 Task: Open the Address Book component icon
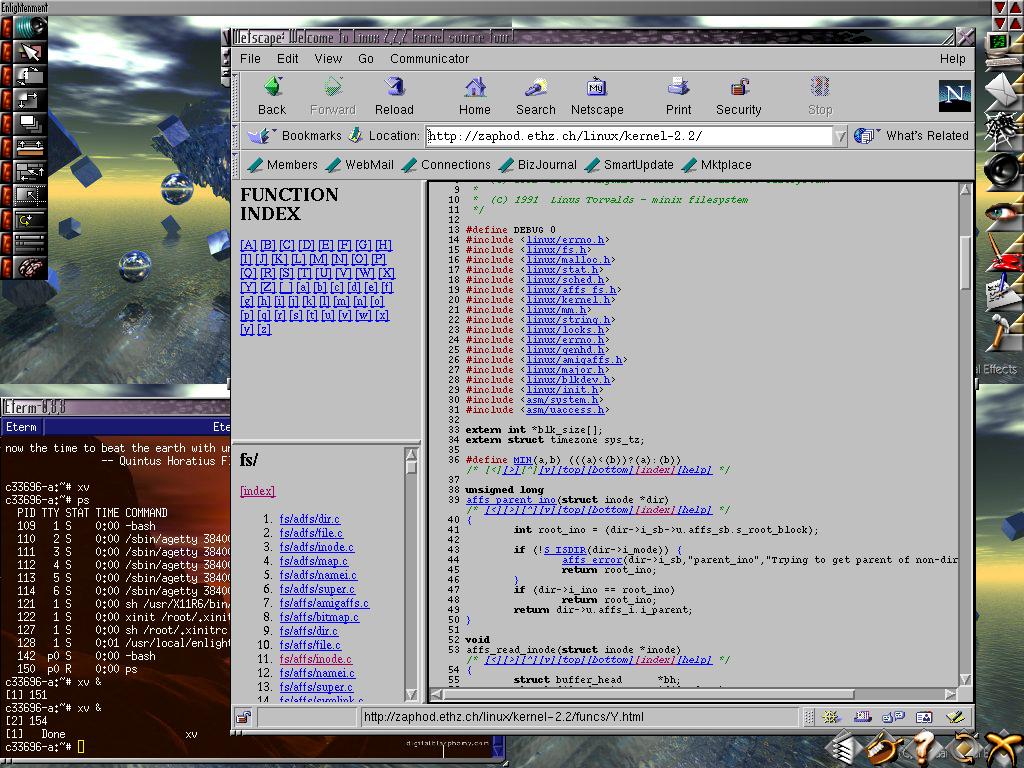click(x=924, y=717)
